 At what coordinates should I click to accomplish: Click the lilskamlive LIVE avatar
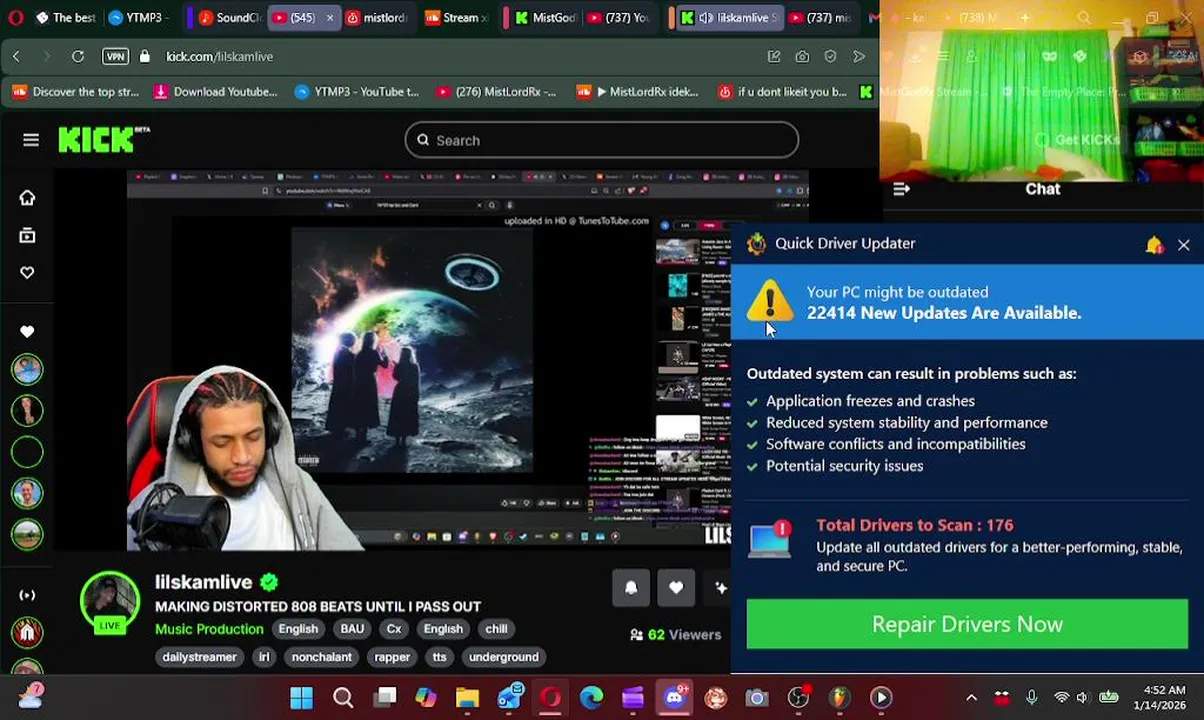point(109,603)
